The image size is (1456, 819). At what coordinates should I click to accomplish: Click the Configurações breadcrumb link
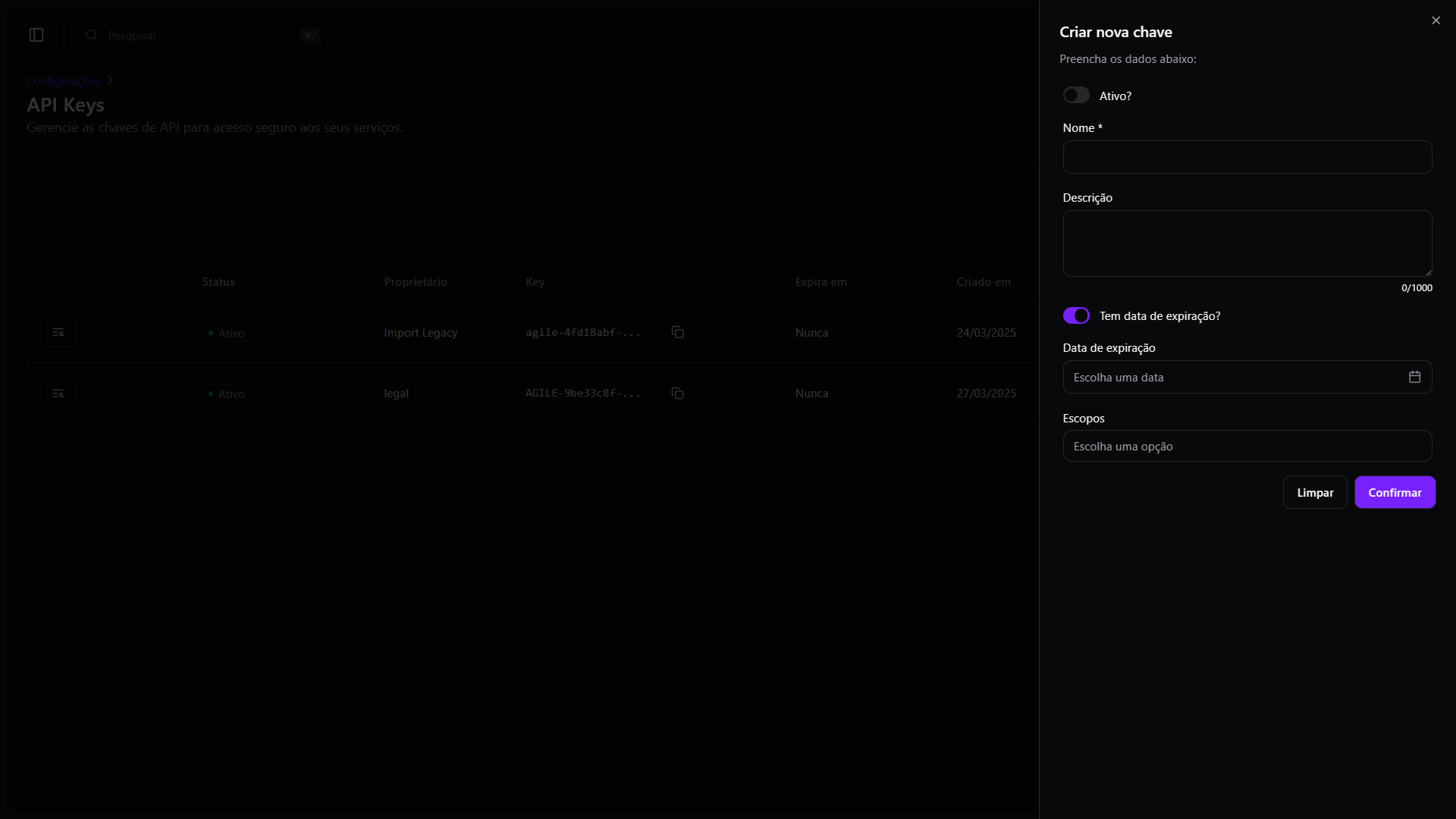pyautogui.click(x=64, y=80)
